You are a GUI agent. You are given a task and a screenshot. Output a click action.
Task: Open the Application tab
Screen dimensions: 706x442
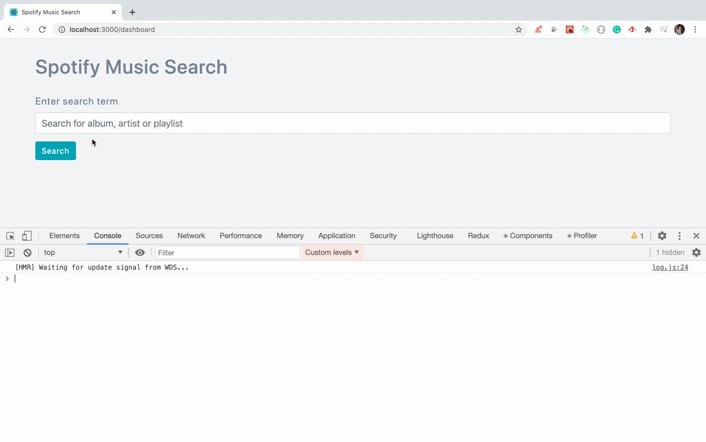337,236
